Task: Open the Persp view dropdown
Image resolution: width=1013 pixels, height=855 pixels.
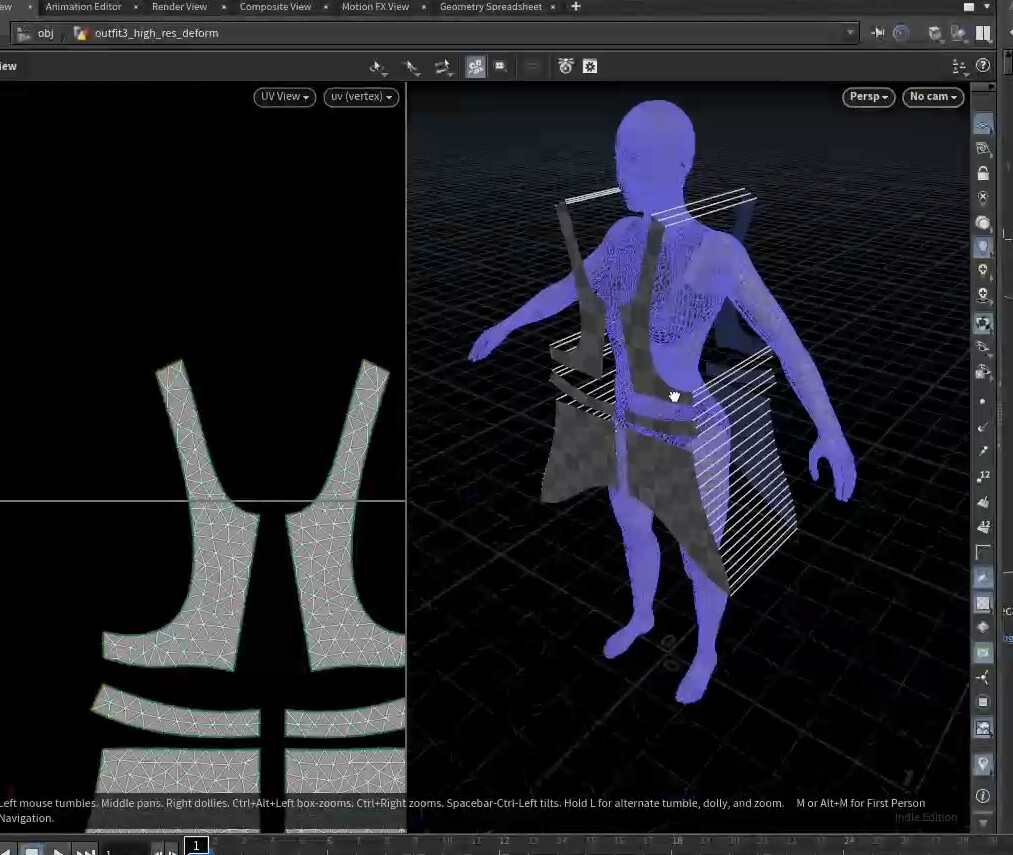Action: point(867,96)
